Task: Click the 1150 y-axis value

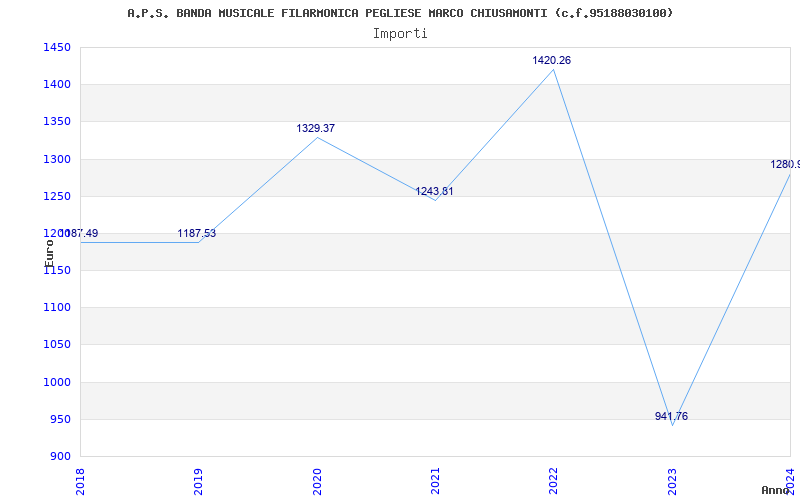Action: tap(57, 270)
